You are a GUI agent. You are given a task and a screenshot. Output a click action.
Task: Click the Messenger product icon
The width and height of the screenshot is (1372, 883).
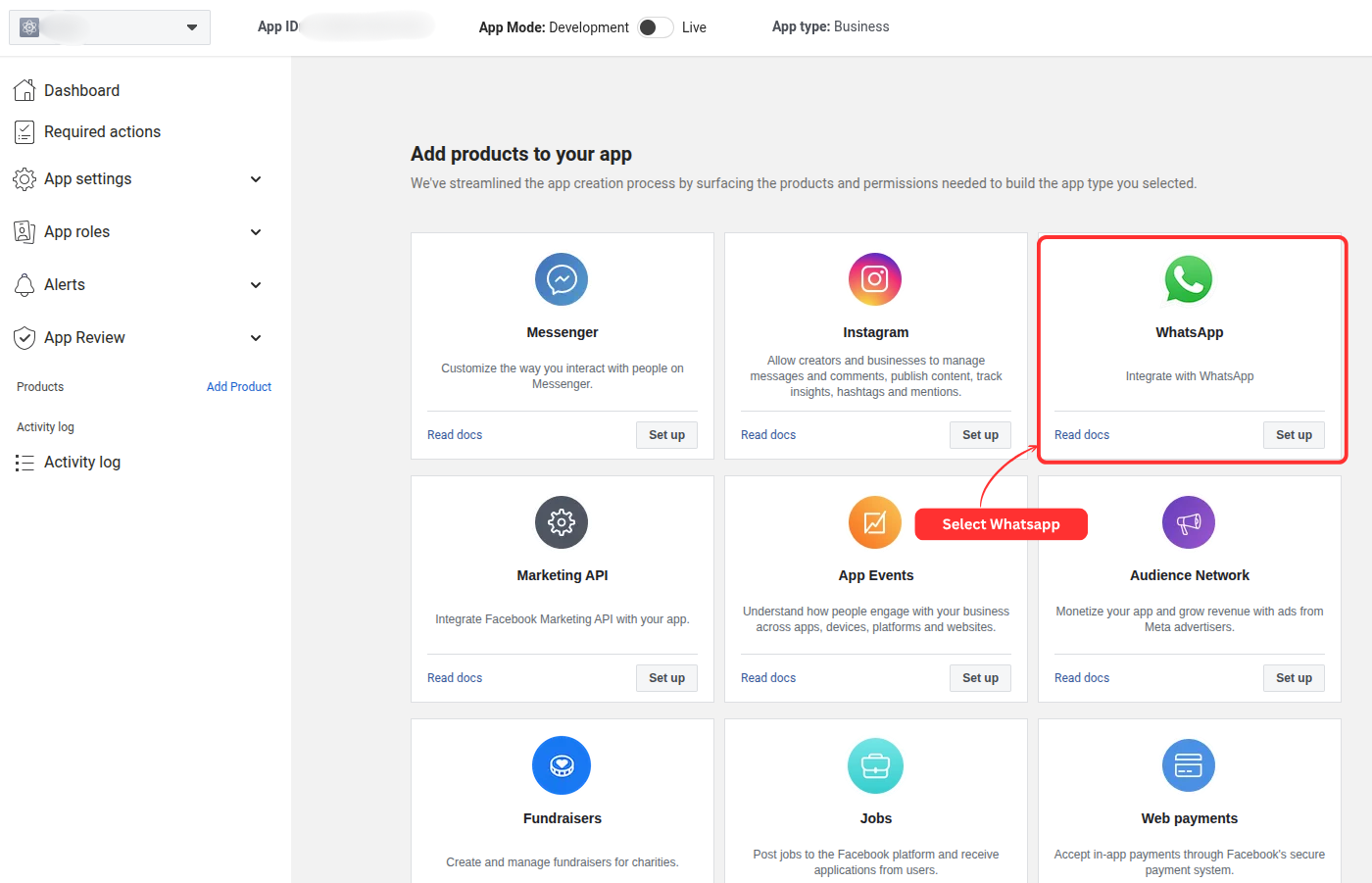pos(562,279)
